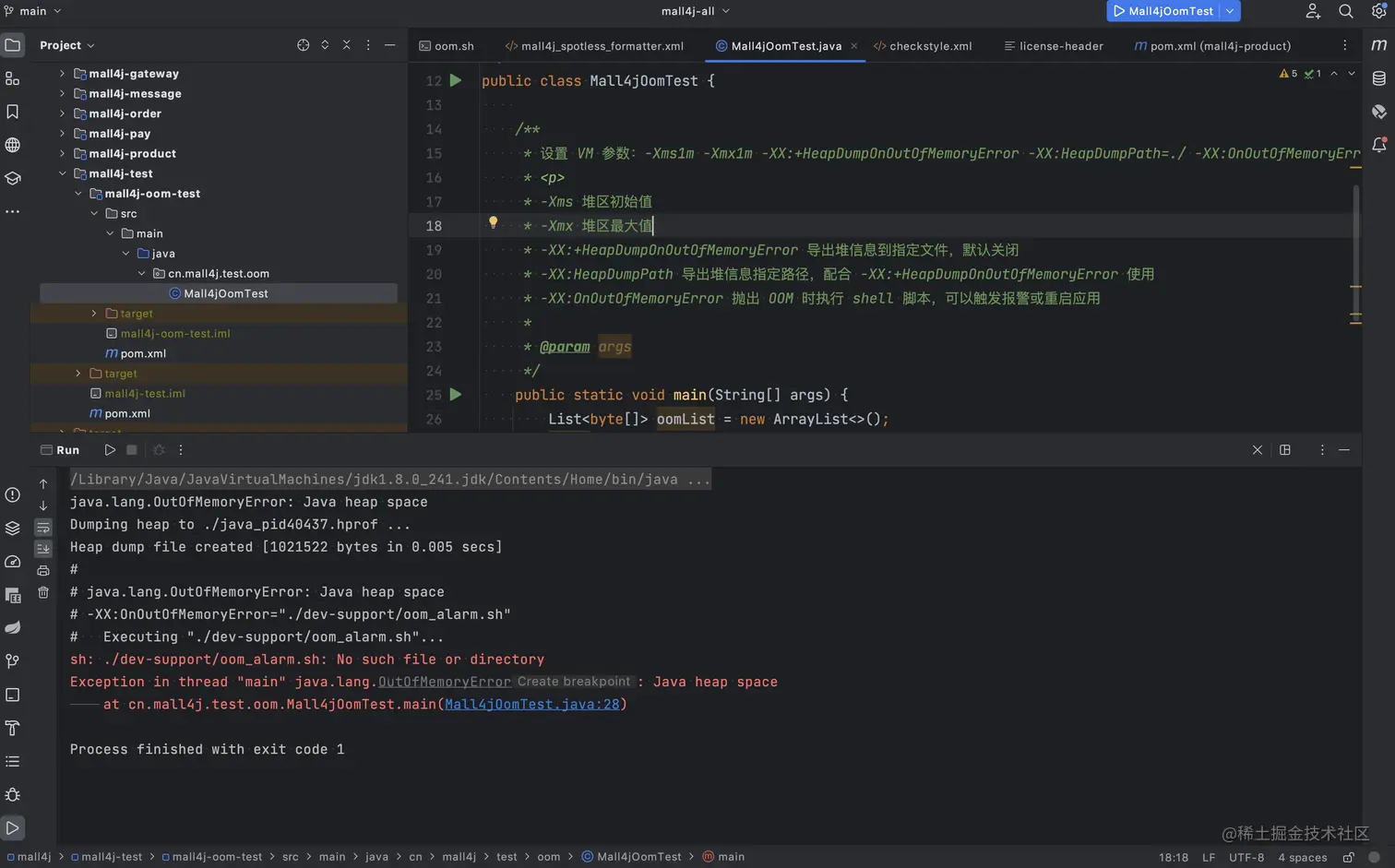Click Create breakpoint hint in console
The image size is (1395, 868).
[574, 682]
